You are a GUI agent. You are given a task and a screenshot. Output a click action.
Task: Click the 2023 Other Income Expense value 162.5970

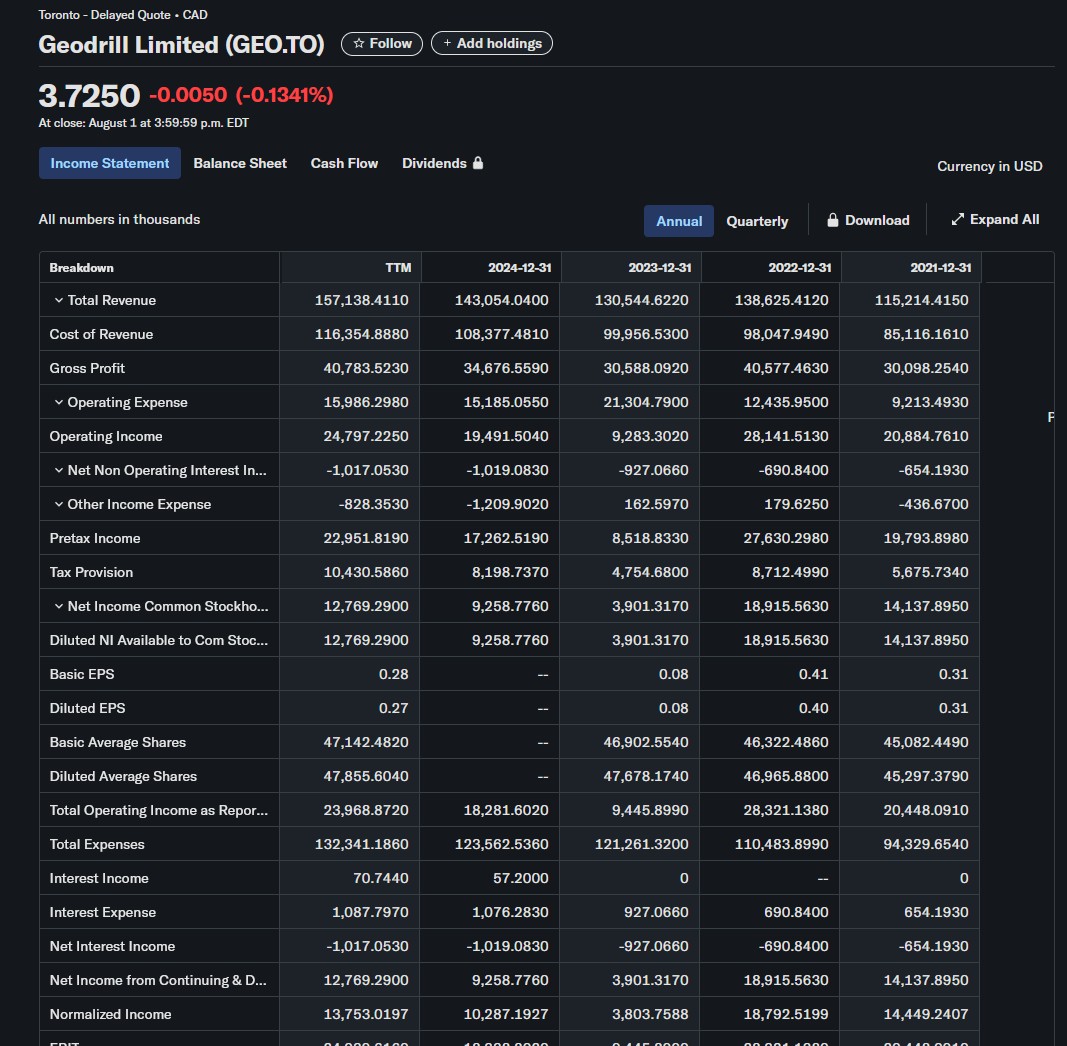(x=656, y=504)
